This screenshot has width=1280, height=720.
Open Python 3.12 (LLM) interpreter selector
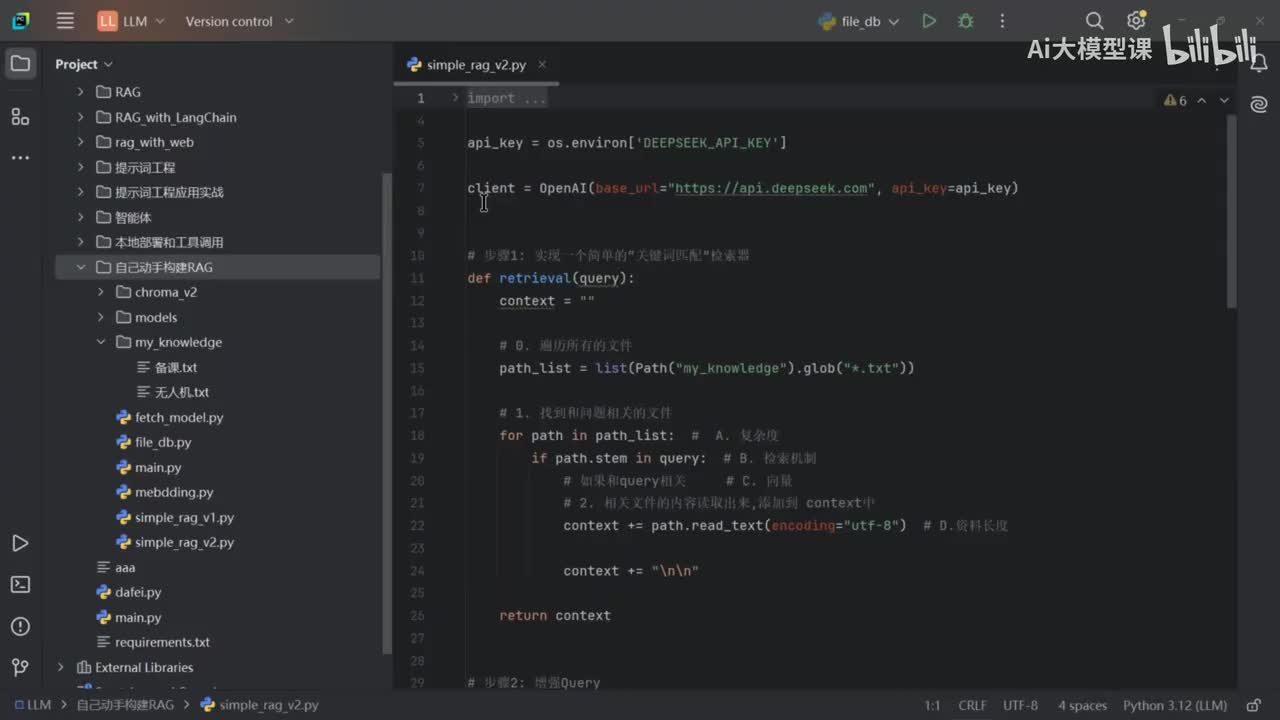(1175, 705)
